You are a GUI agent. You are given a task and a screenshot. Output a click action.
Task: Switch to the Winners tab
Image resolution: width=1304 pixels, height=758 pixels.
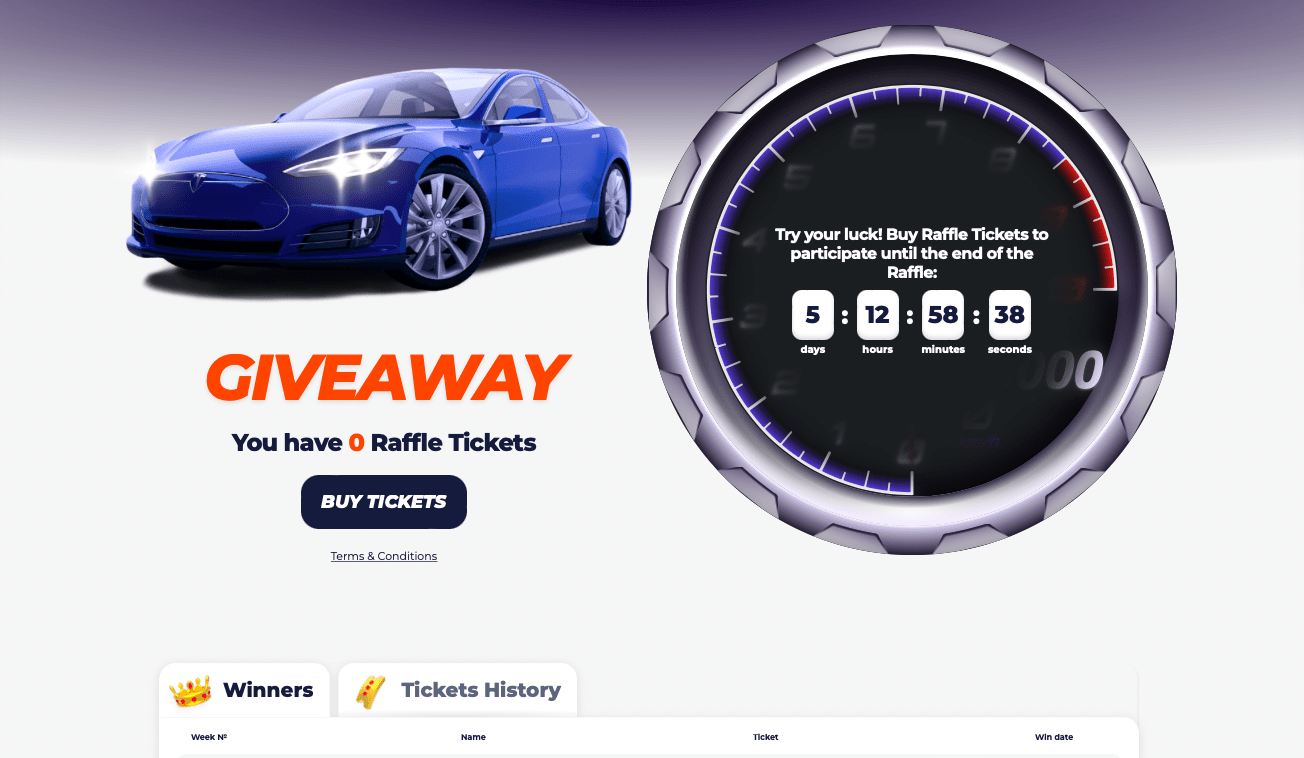244,690
